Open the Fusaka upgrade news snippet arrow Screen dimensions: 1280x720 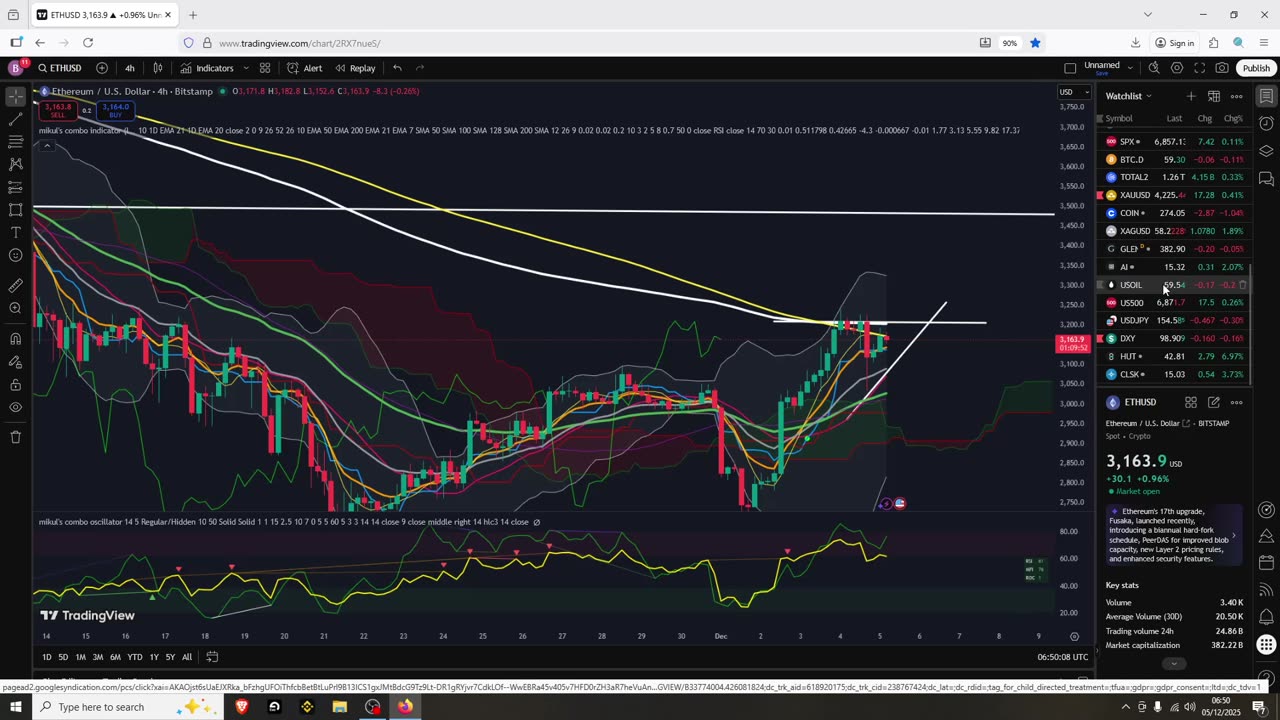1233,535
